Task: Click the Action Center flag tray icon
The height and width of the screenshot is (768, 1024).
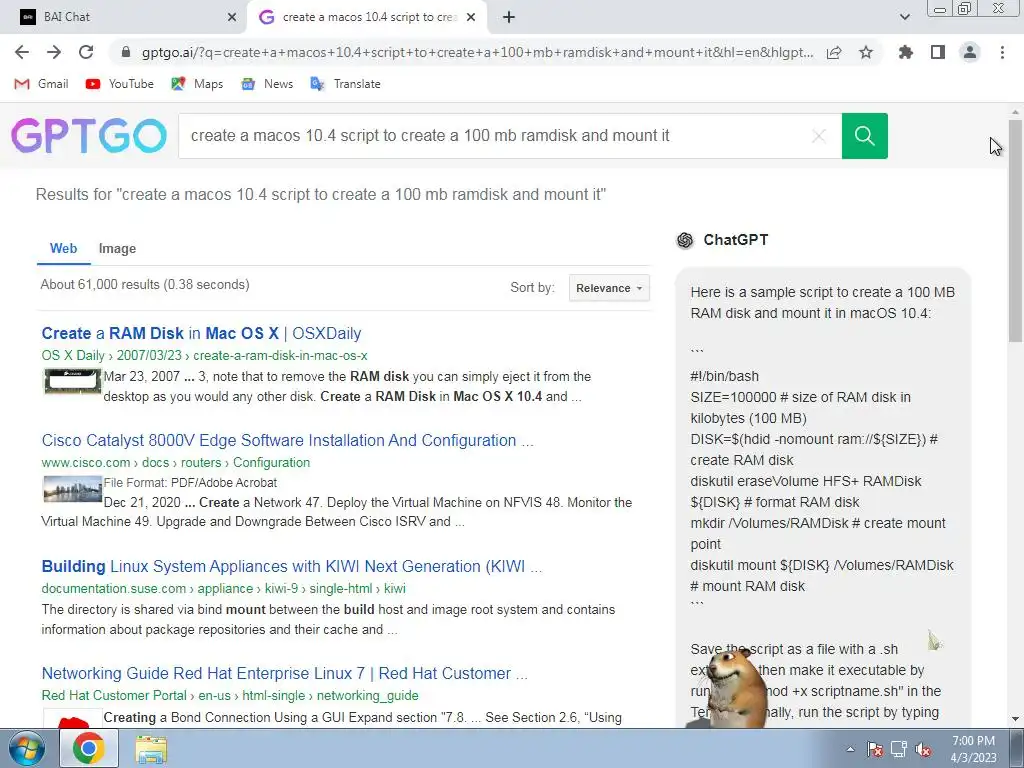Action: point(874,749)
